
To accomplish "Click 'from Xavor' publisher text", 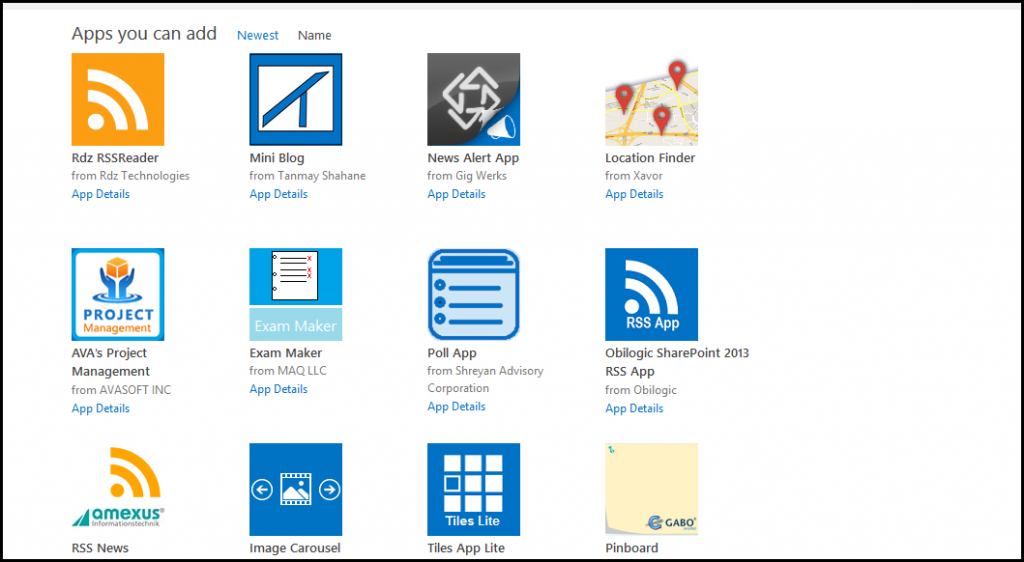I will click(x=633, y=176).
